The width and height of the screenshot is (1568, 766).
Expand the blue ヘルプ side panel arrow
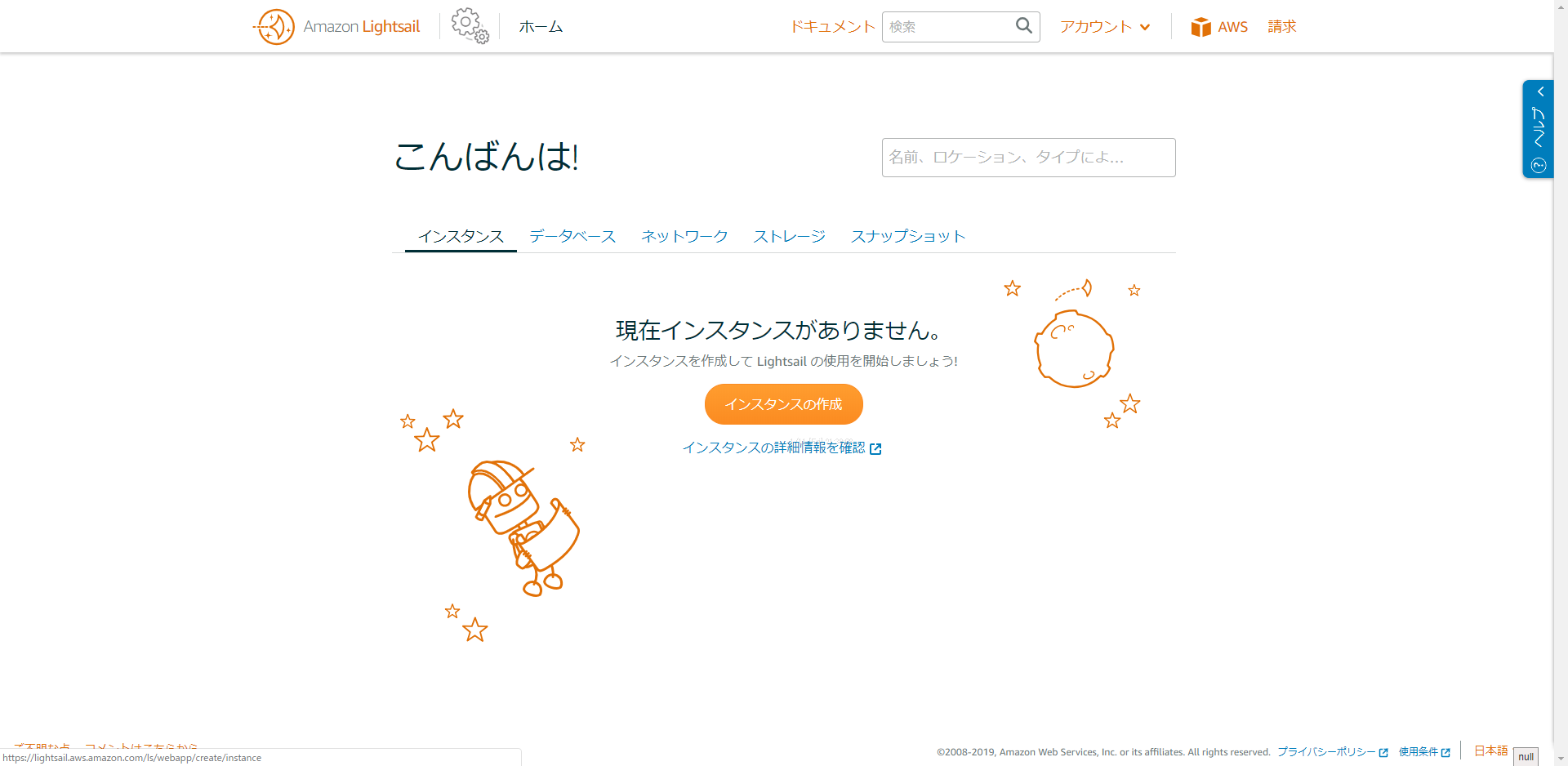[1540, 91]
